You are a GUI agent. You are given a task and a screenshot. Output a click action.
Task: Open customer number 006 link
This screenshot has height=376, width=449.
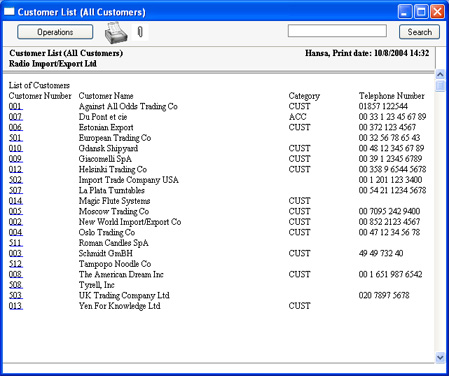(16, 127)
